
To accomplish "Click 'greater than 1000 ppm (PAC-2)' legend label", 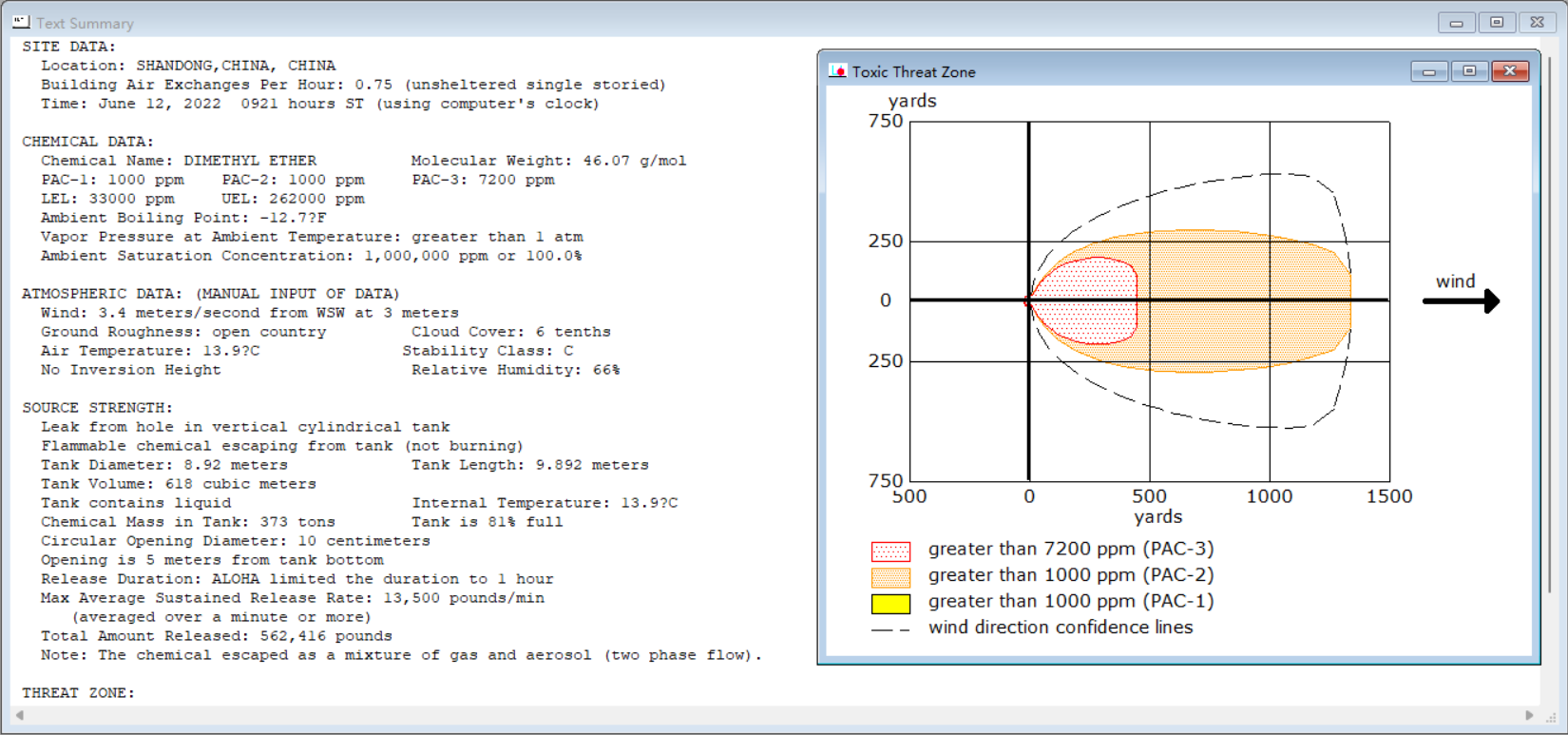I will (x=1071, y=575).
